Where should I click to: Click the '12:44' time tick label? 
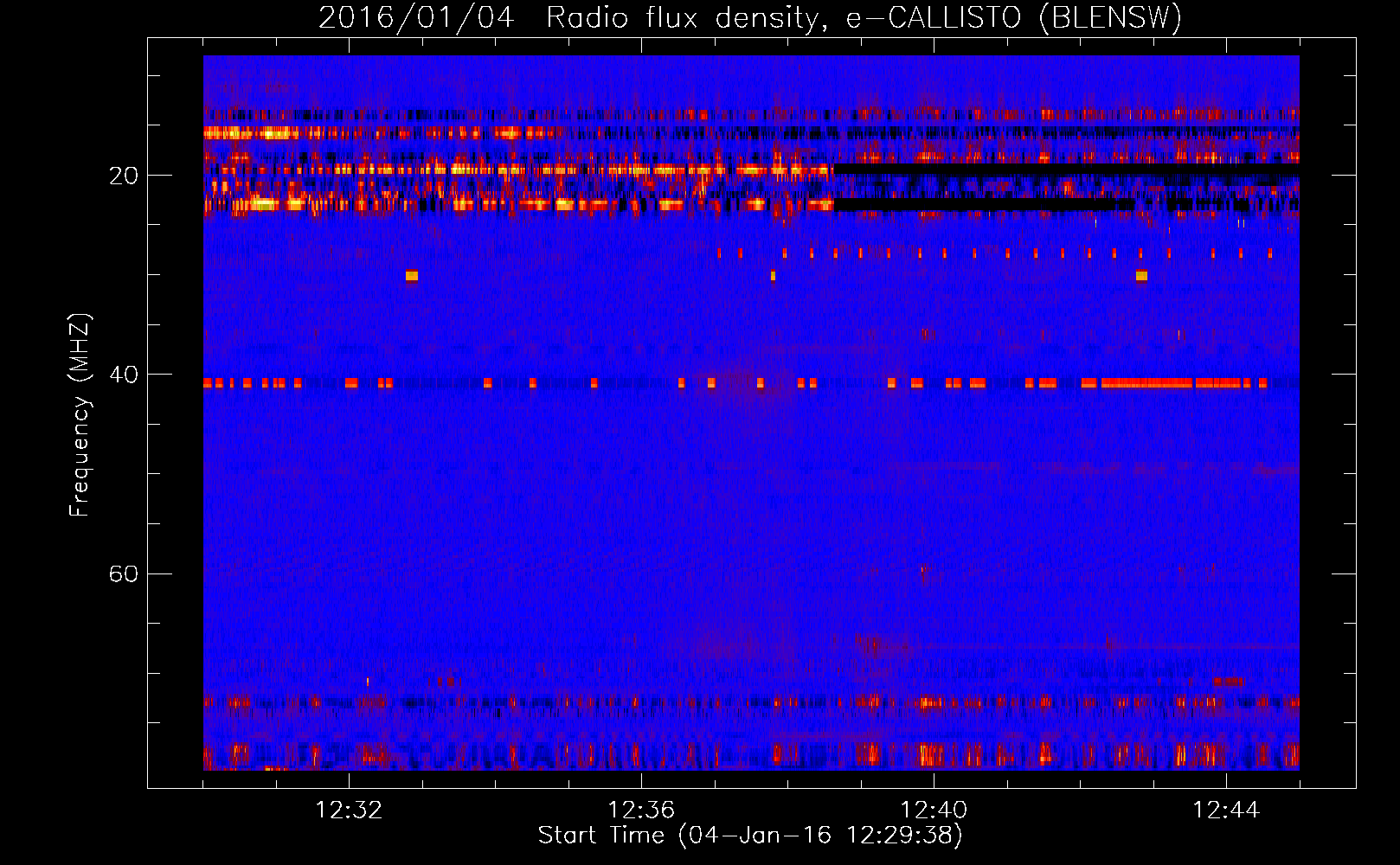point(1226,811)
